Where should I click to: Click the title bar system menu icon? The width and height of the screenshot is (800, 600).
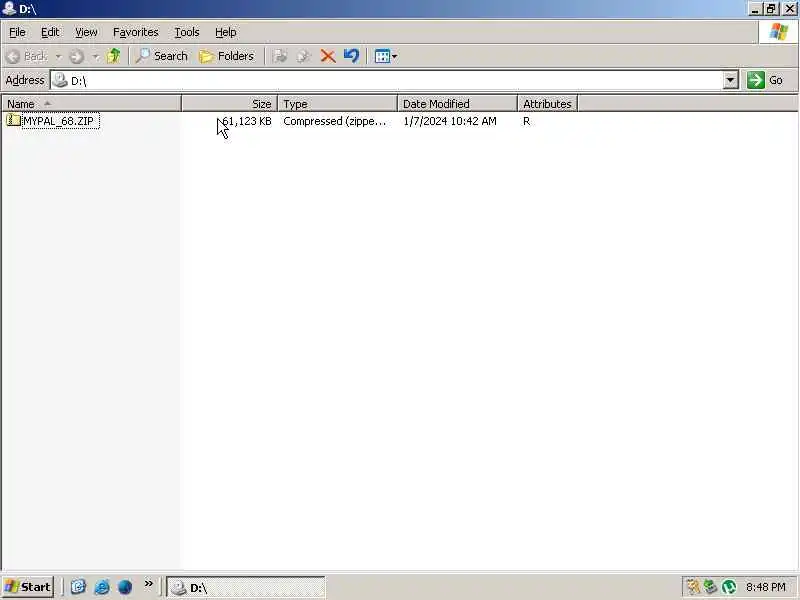[9, 9]
